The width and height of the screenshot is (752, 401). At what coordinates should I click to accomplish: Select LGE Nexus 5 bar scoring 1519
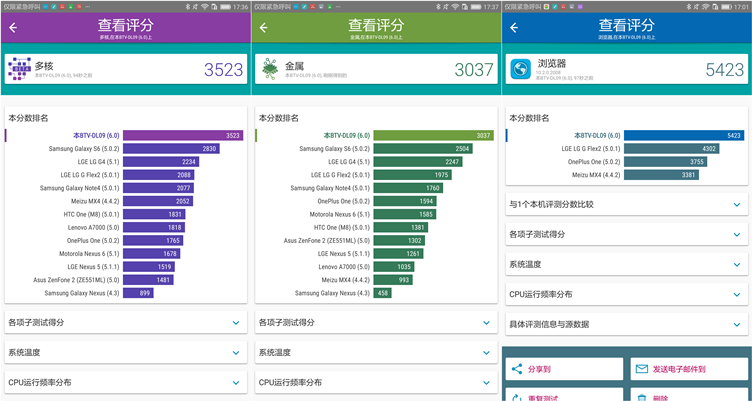pos(149,267)
